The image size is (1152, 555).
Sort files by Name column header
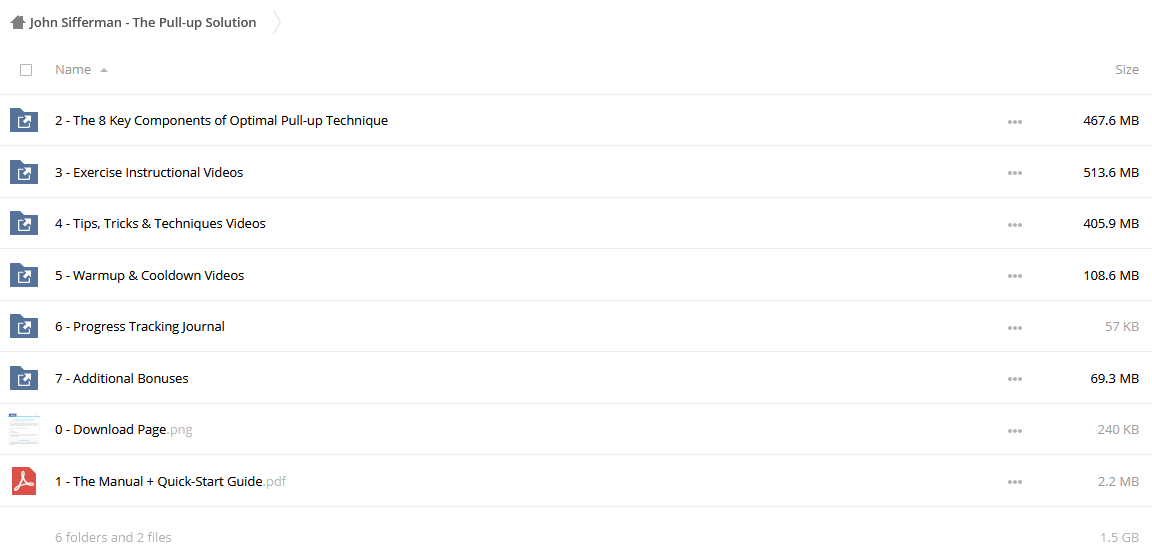point(73,70)
